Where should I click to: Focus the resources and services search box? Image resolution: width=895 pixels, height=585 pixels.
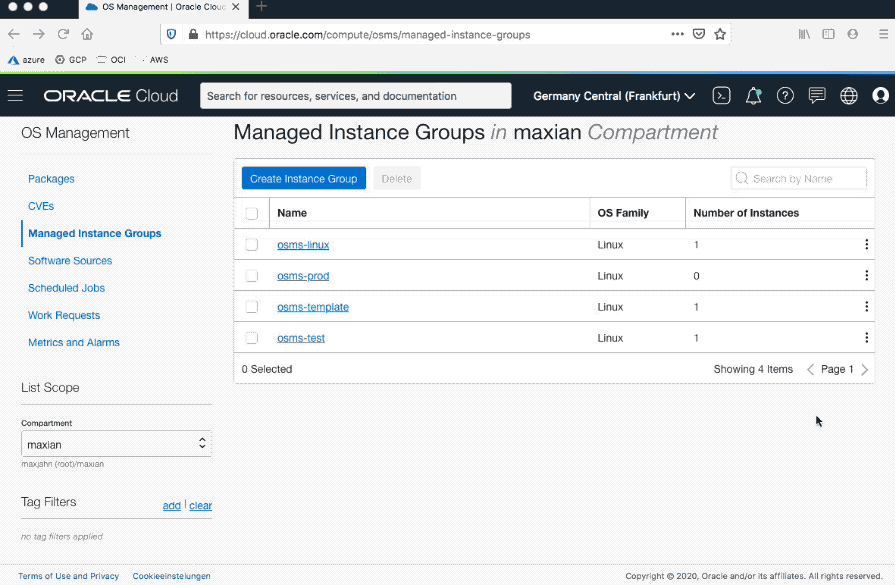coord(356,96)
